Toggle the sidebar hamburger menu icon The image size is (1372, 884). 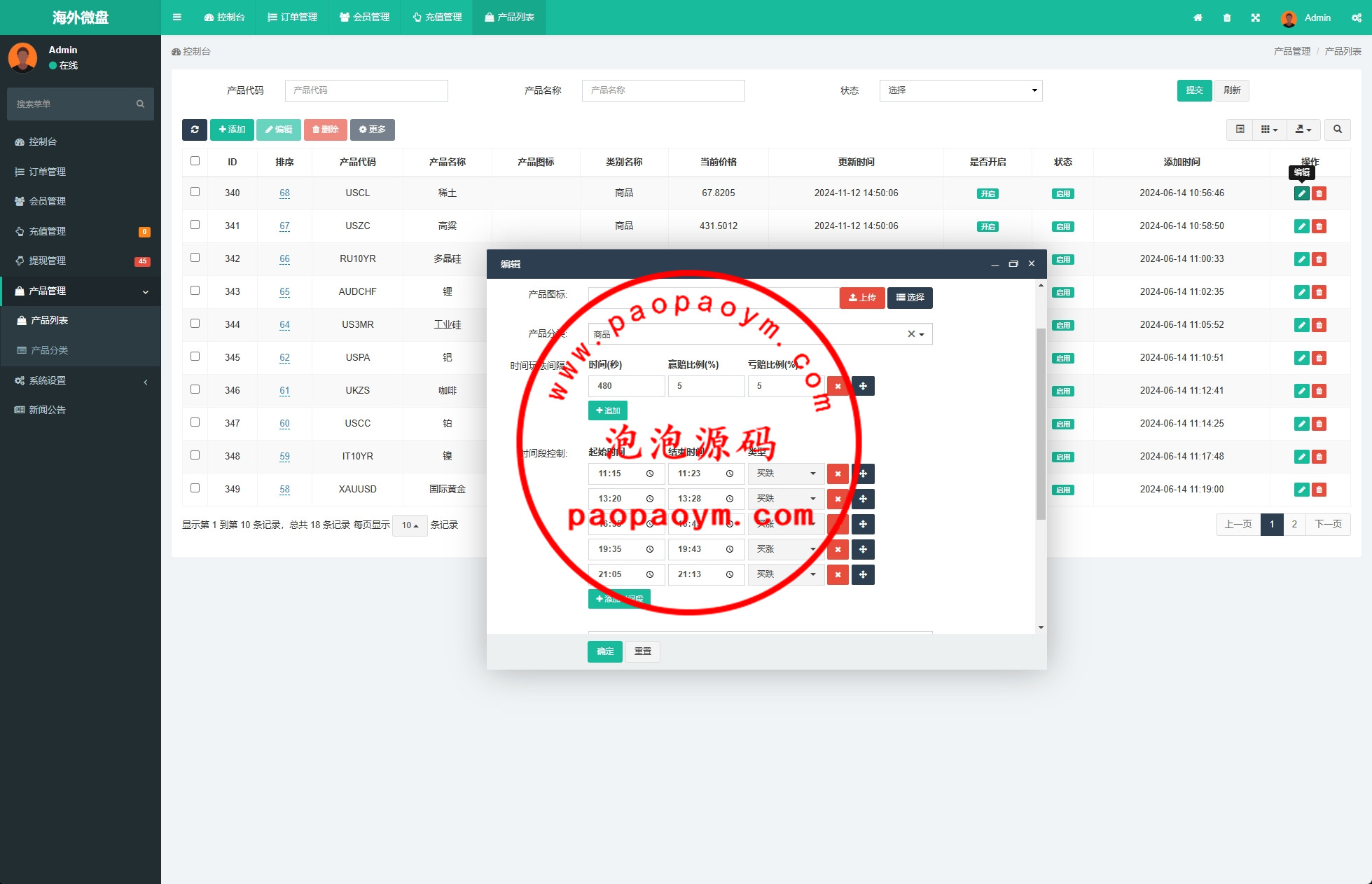[x=177, y=18]
